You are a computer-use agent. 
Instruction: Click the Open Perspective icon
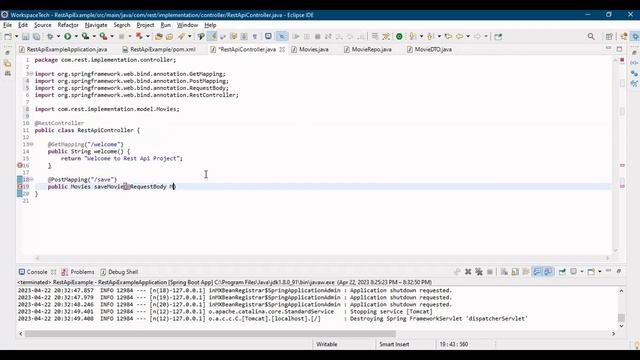(609, 36)
